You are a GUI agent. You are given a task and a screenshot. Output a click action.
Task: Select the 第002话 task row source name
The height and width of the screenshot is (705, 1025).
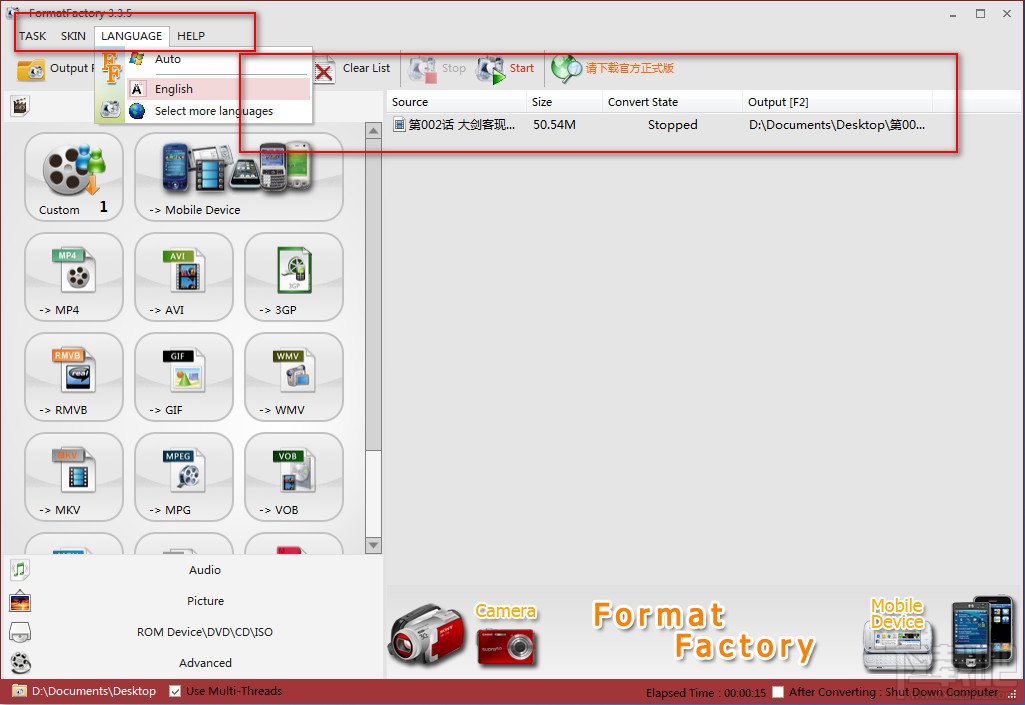click(462, 124)
